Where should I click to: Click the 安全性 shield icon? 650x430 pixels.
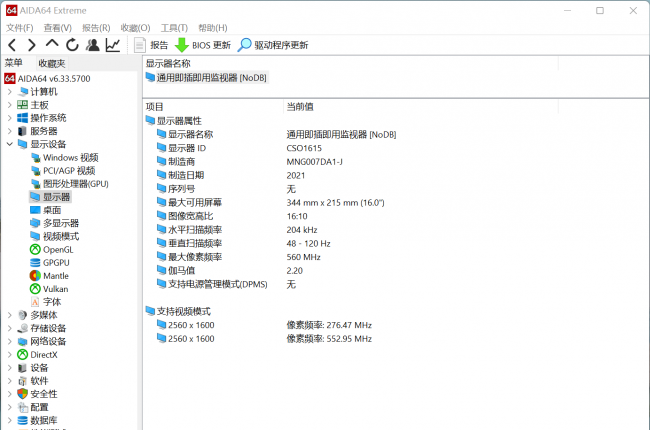[22, 394]
